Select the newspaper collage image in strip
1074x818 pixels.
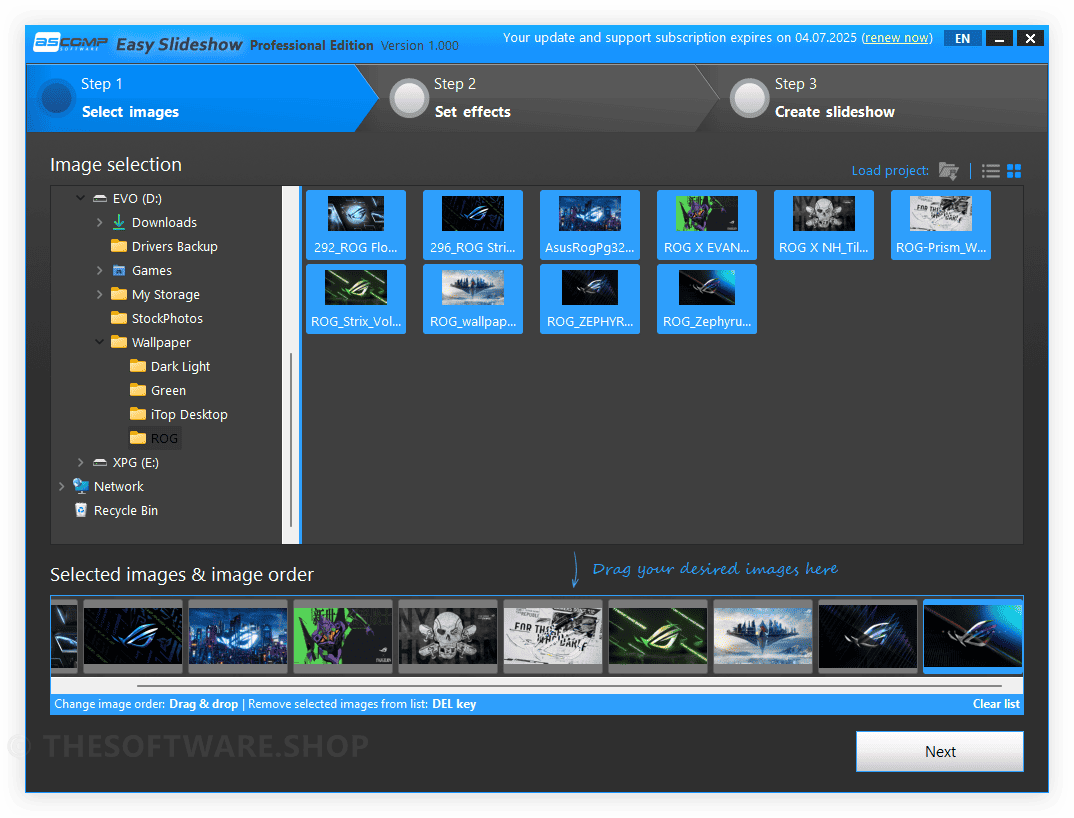click(x=553, y=636)
